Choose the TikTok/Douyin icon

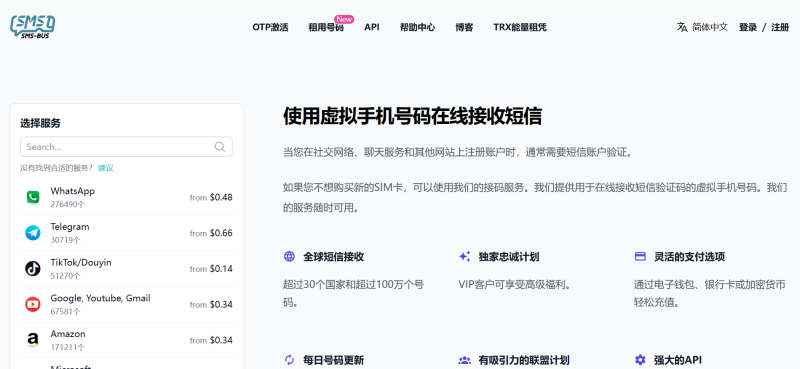click(x=33, y=268)
